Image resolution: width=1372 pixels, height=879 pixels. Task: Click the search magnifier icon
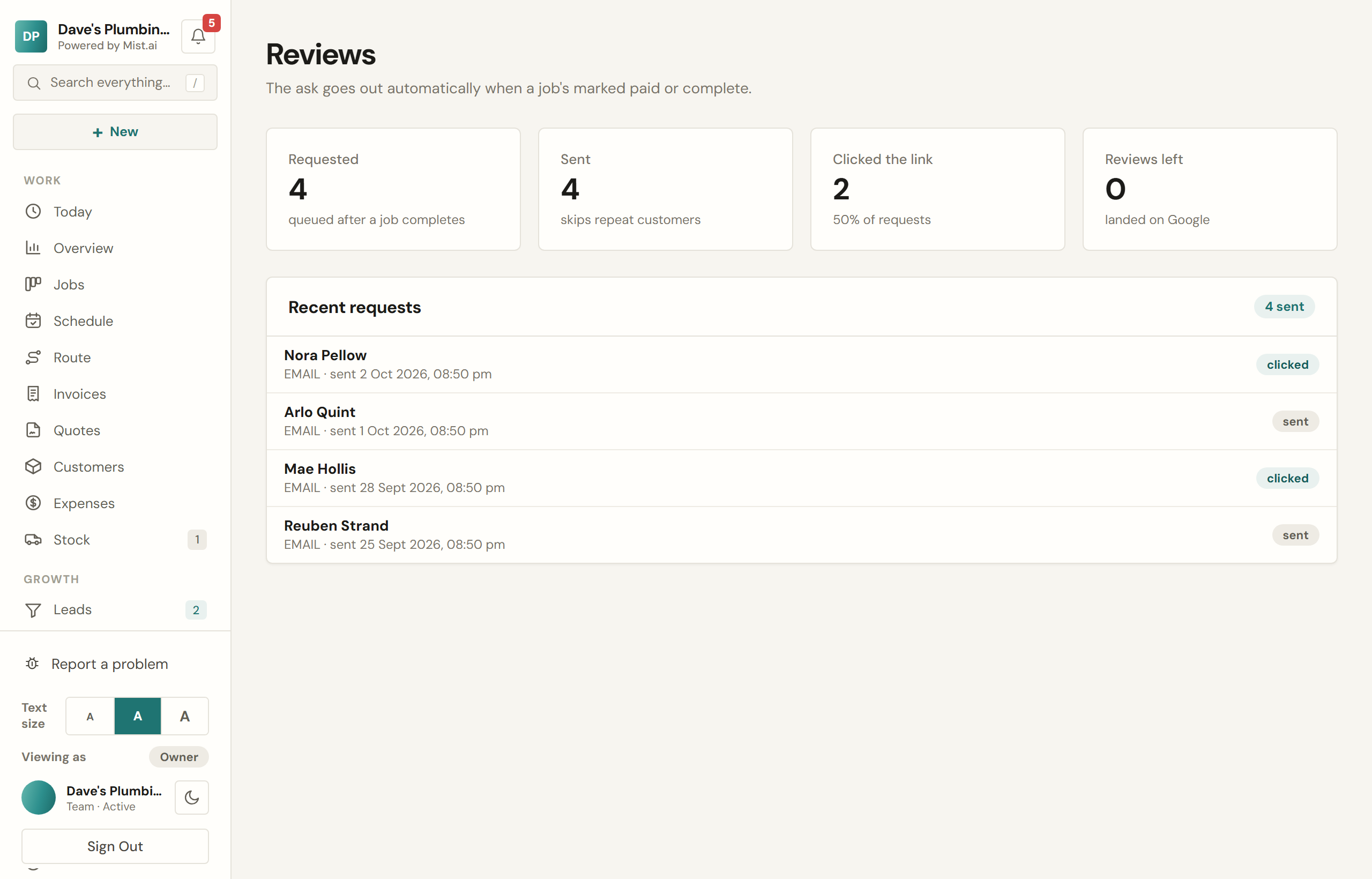[x=34, y=83]
